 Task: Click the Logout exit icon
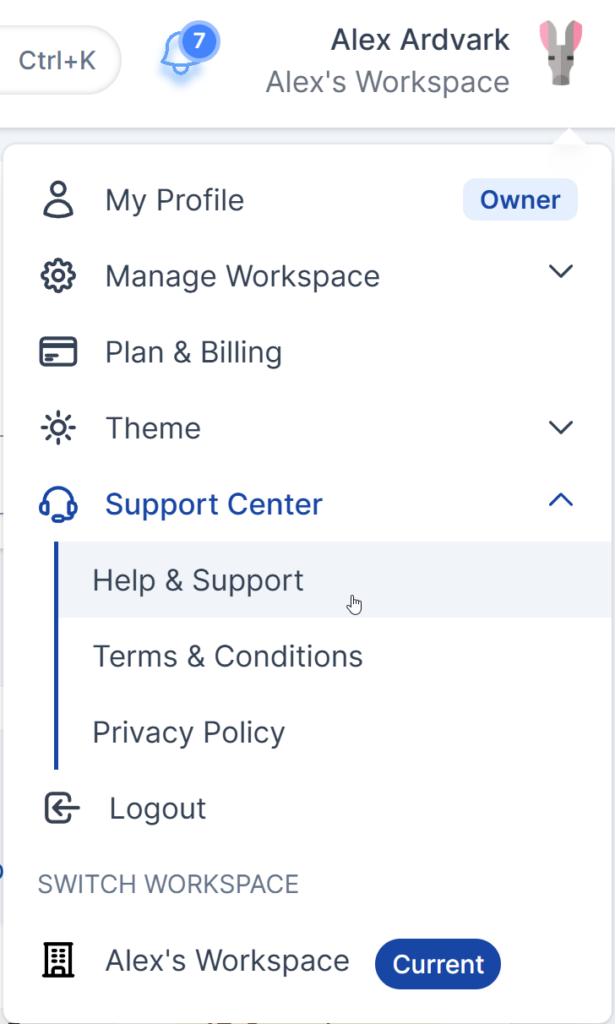click(x=58, y=807)
